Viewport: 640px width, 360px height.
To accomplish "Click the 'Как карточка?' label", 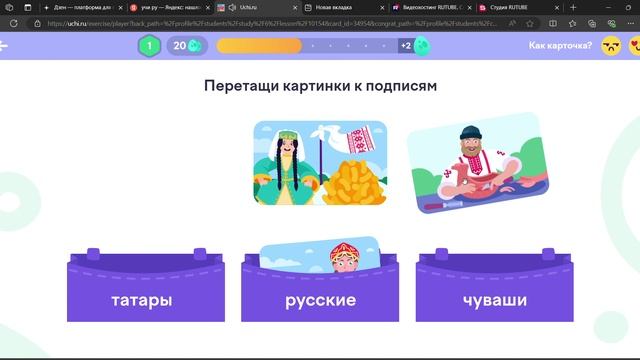I will pyautogui.click(x=560, y=45).
